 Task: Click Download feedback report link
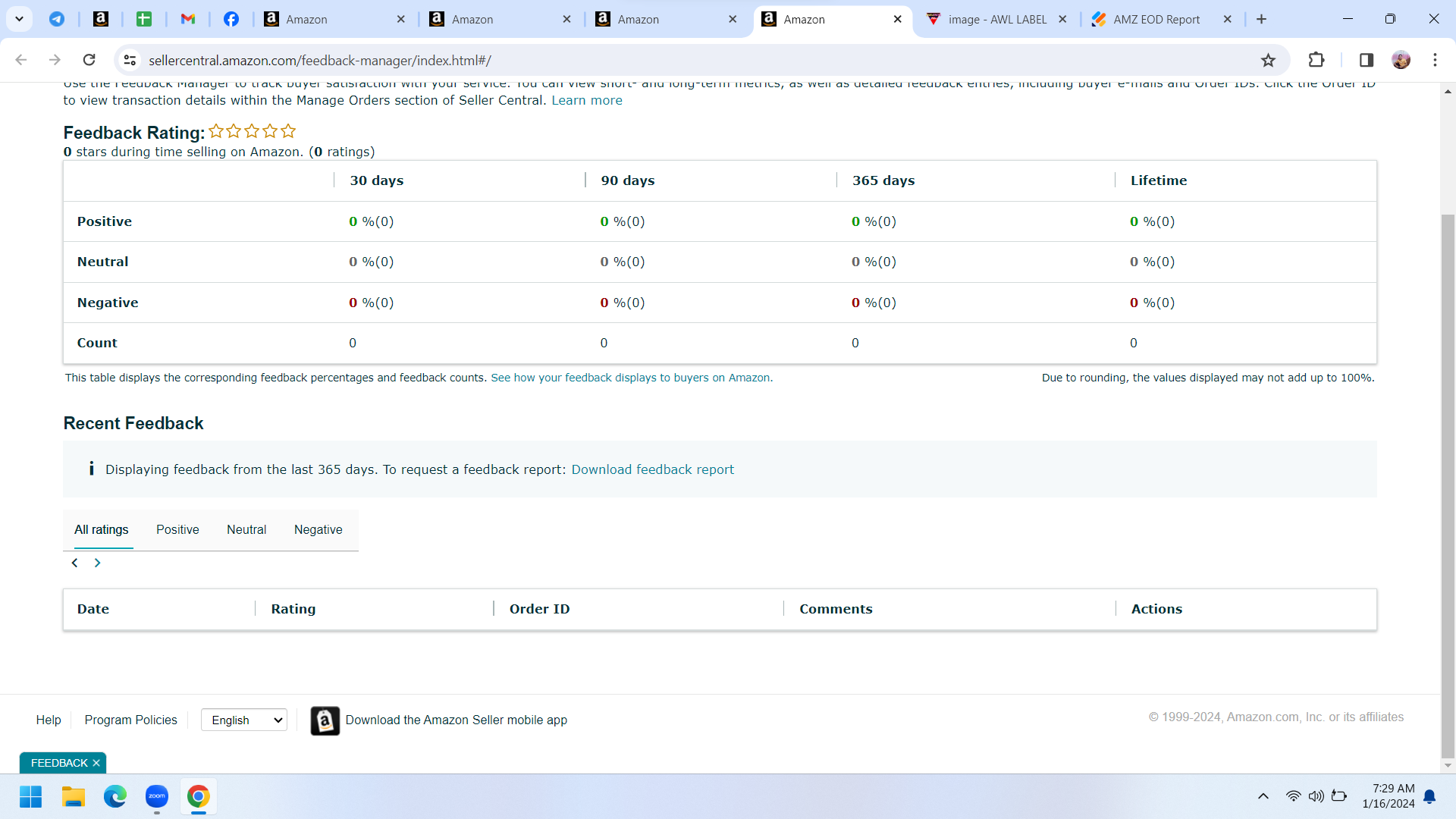click(653, 469)
